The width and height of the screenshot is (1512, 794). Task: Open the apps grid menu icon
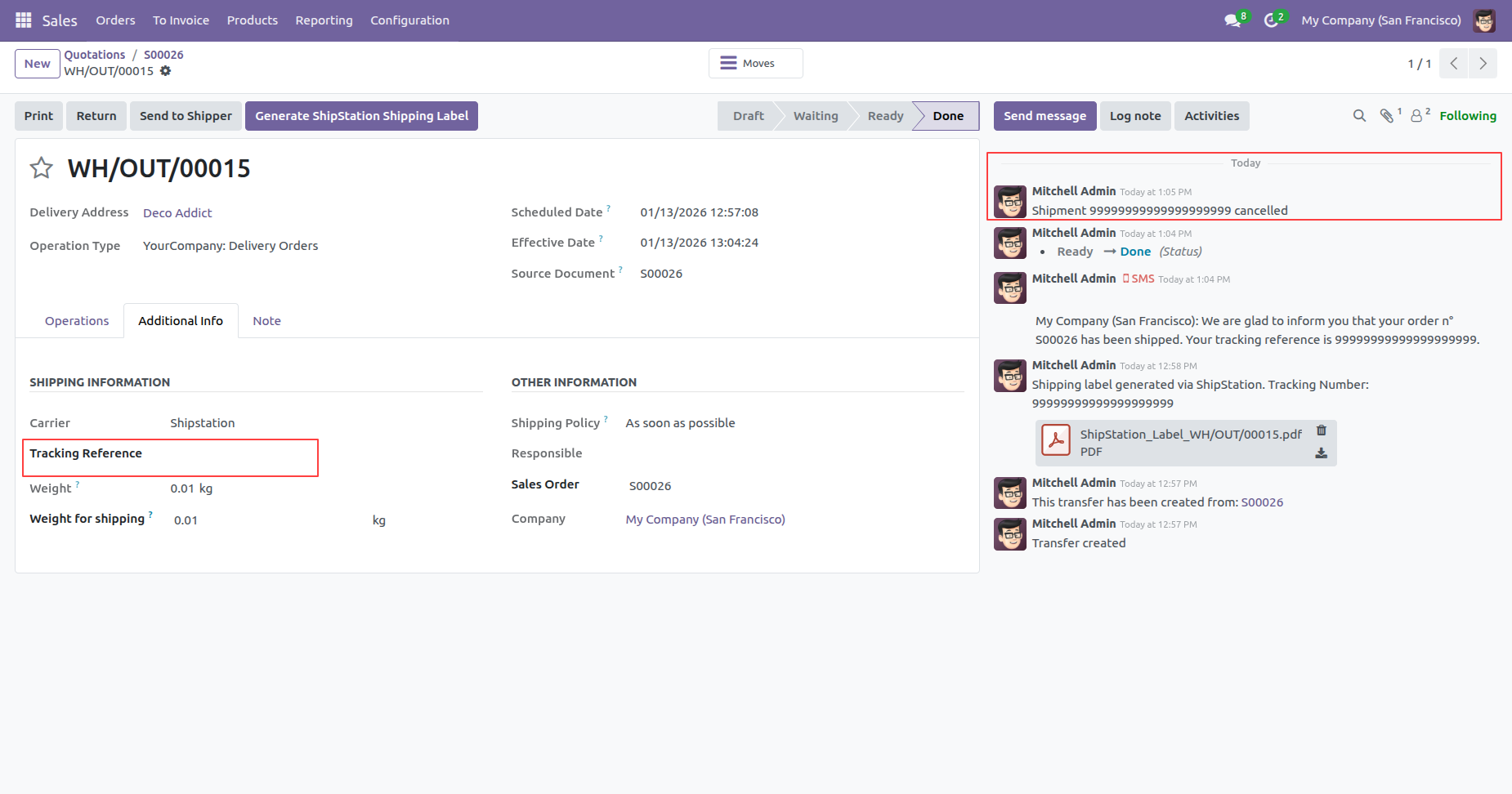[24, 20]
